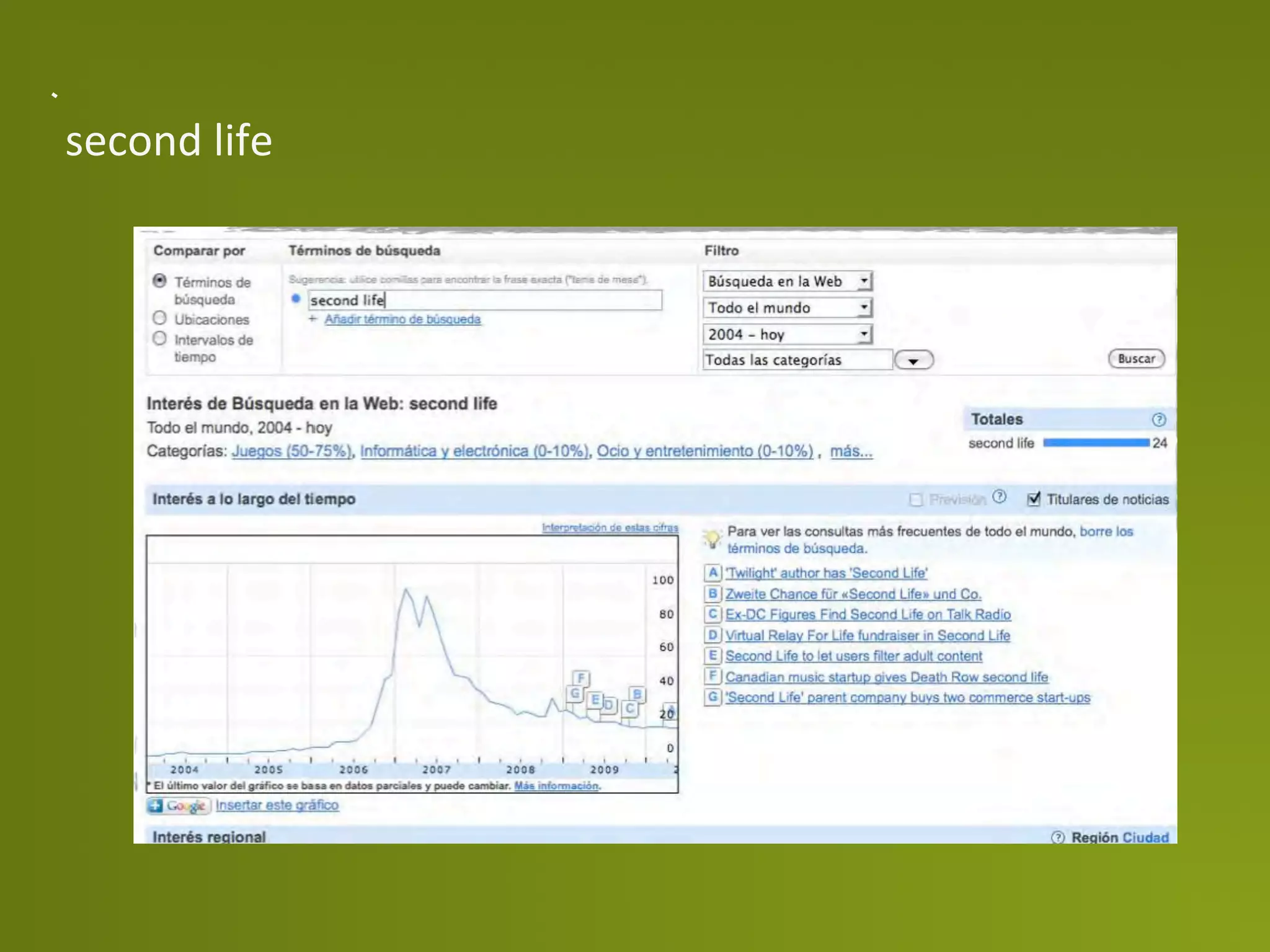Click the help icon near Región
This screenshot has height=952, width=1270.
tap(1058, 837)
